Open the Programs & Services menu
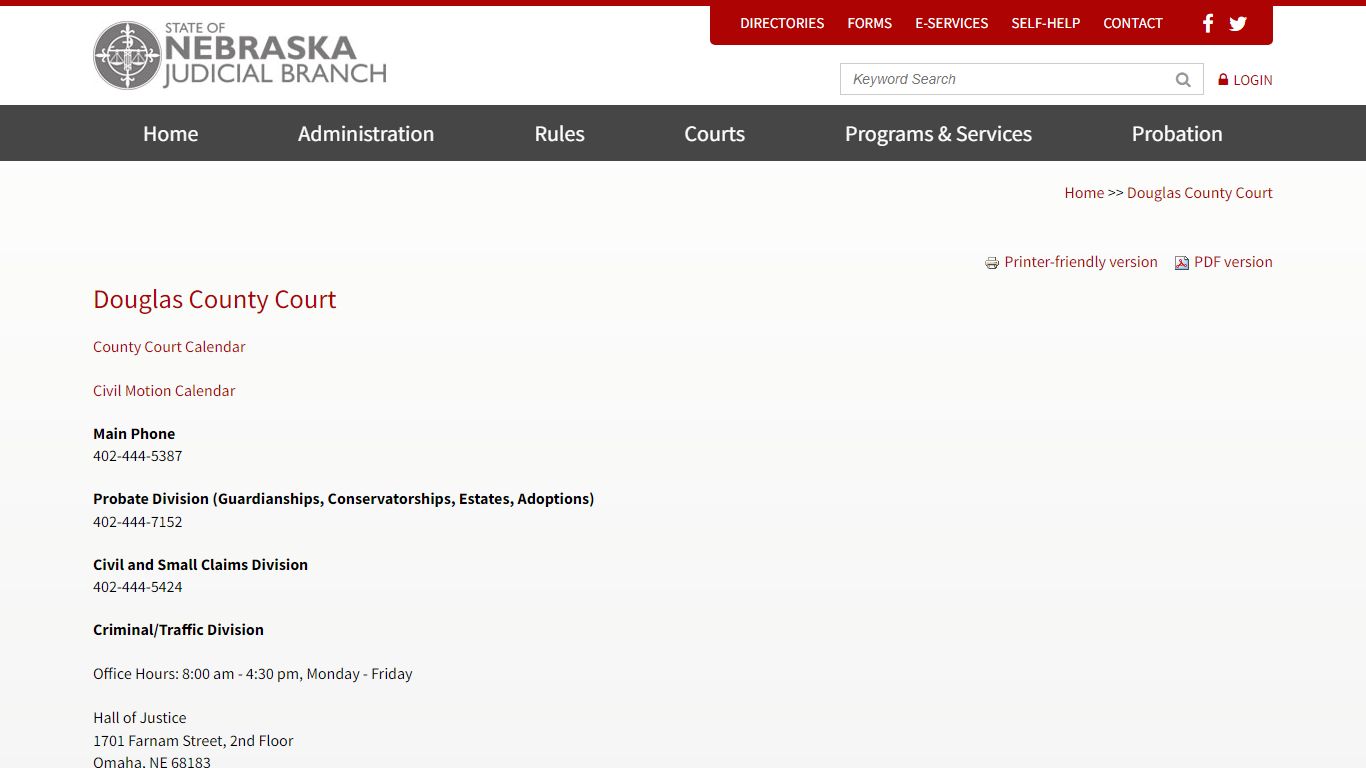1366x768 pixels. 938,133
